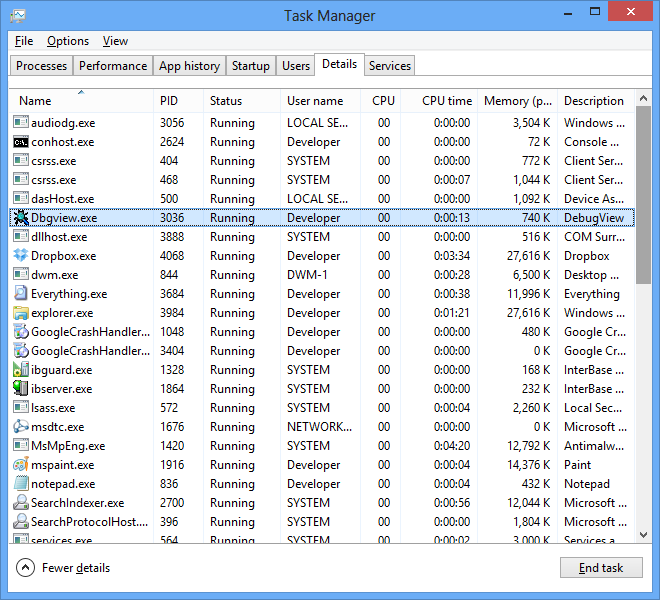Click the Task Manager title bar icon
660x600 pixels.
18,16
